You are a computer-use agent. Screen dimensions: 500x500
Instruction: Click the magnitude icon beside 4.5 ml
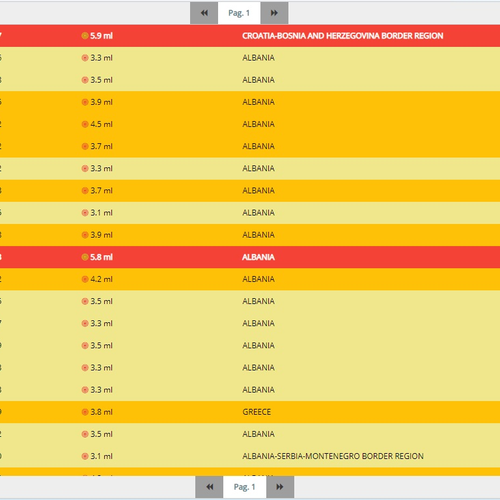tap(85, 124)
